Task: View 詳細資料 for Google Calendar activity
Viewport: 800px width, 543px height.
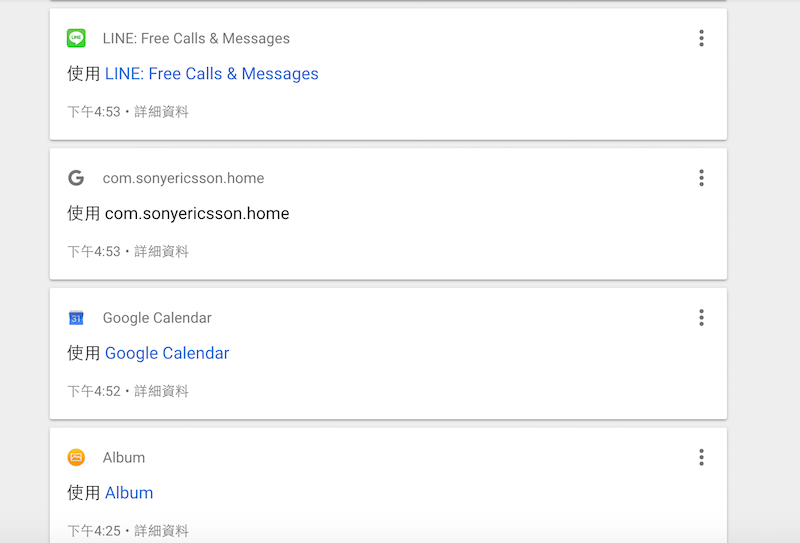Action: point(161,391)
